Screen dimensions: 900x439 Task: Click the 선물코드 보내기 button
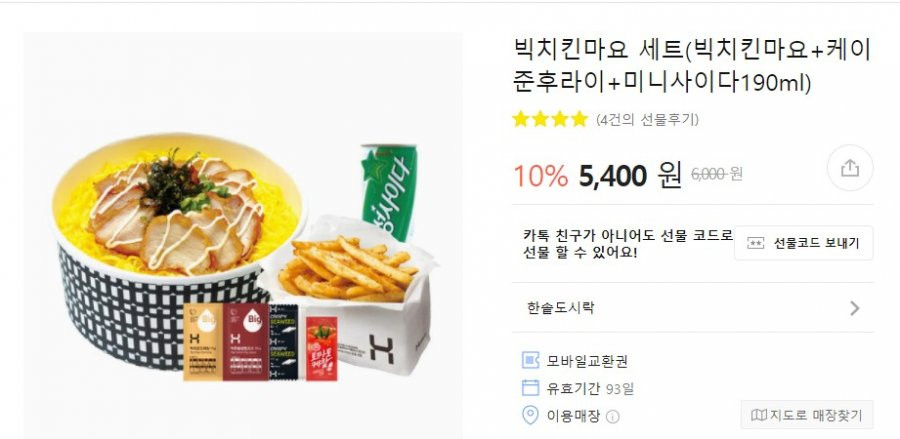(x=804, y=243)
